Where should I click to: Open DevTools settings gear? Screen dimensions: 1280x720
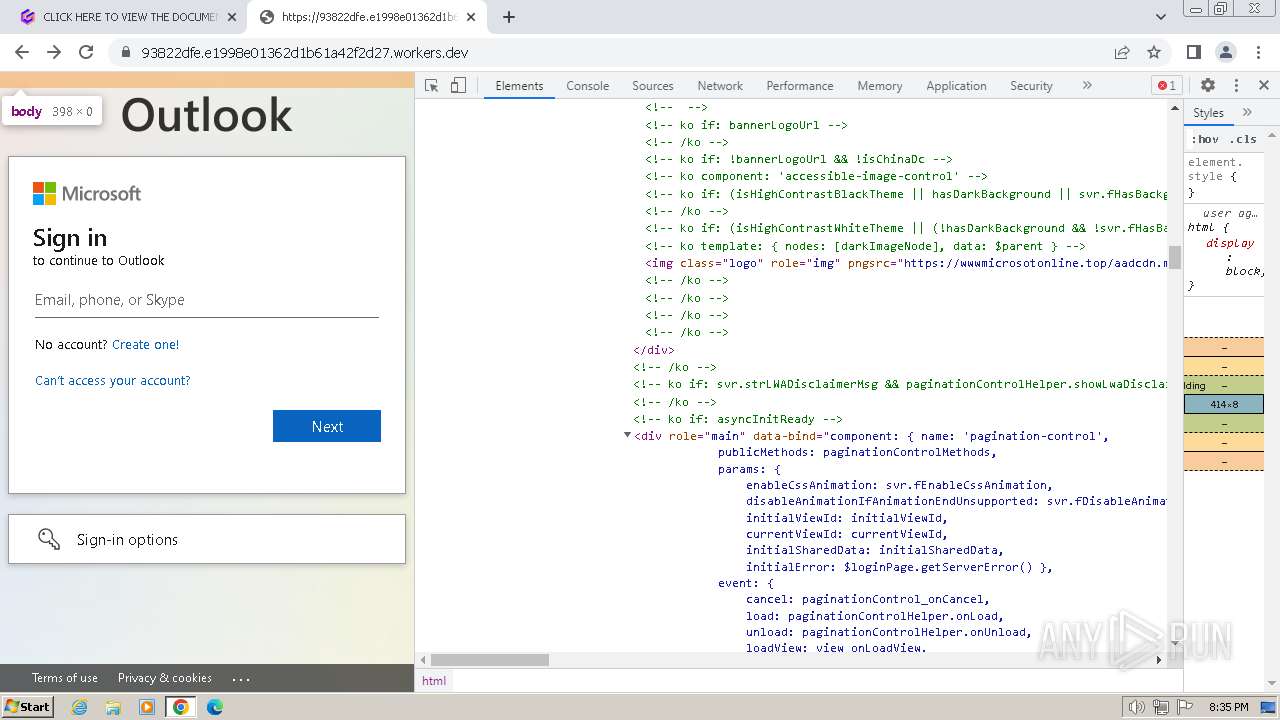click(1208, 86)
